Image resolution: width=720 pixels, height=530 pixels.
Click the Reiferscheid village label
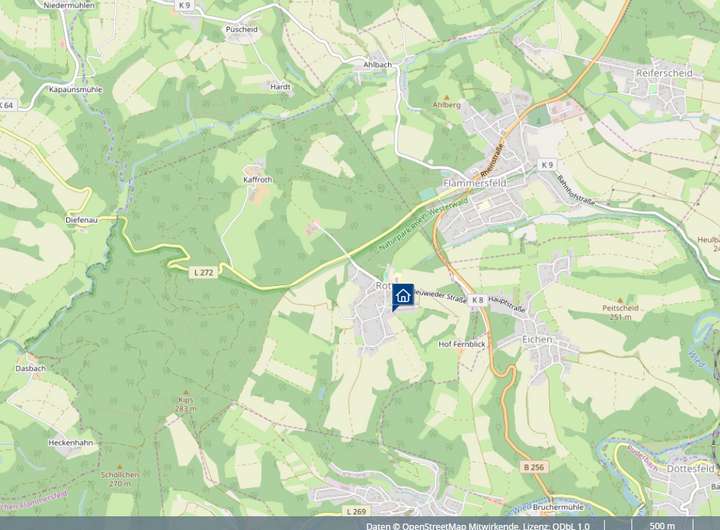[x=664, y=73]
